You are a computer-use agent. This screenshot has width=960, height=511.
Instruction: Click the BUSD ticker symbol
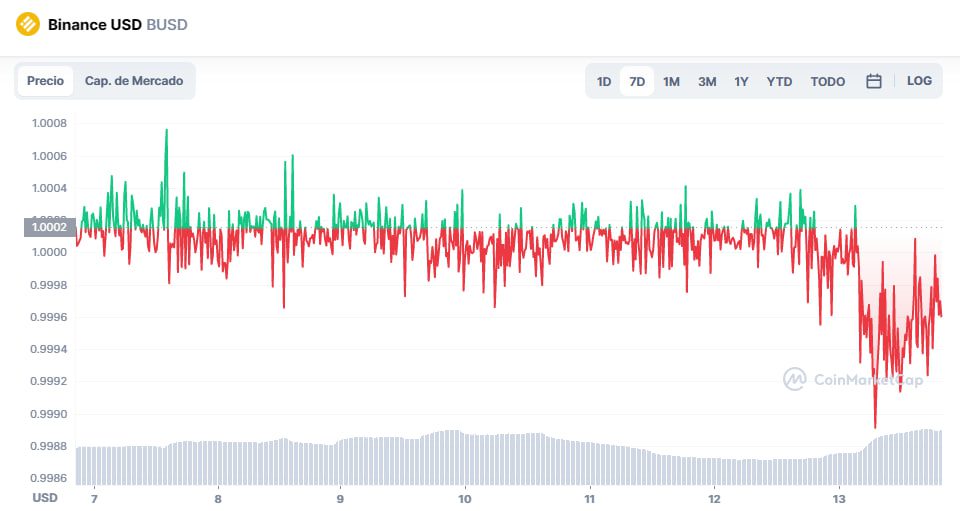click(167, 24)
